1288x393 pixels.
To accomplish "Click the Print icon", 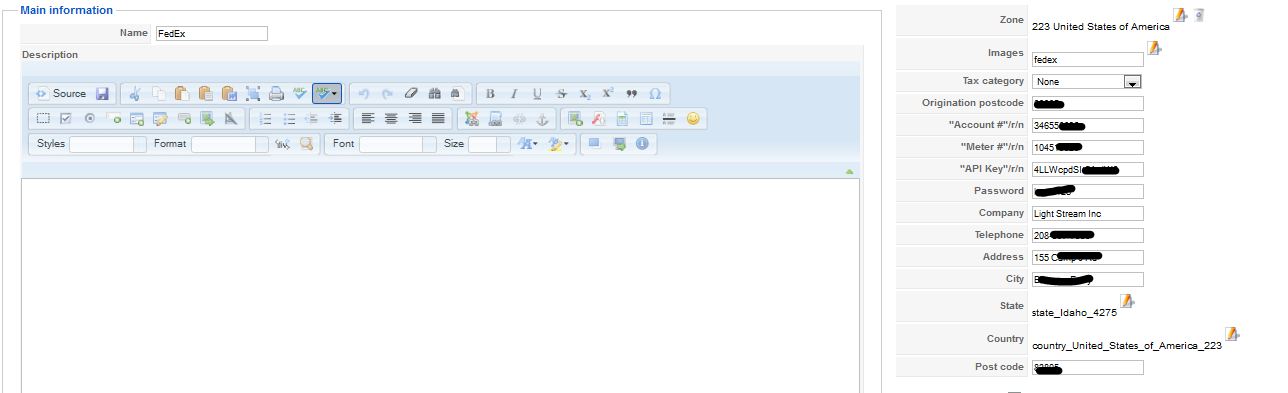I will pos(276,94).
